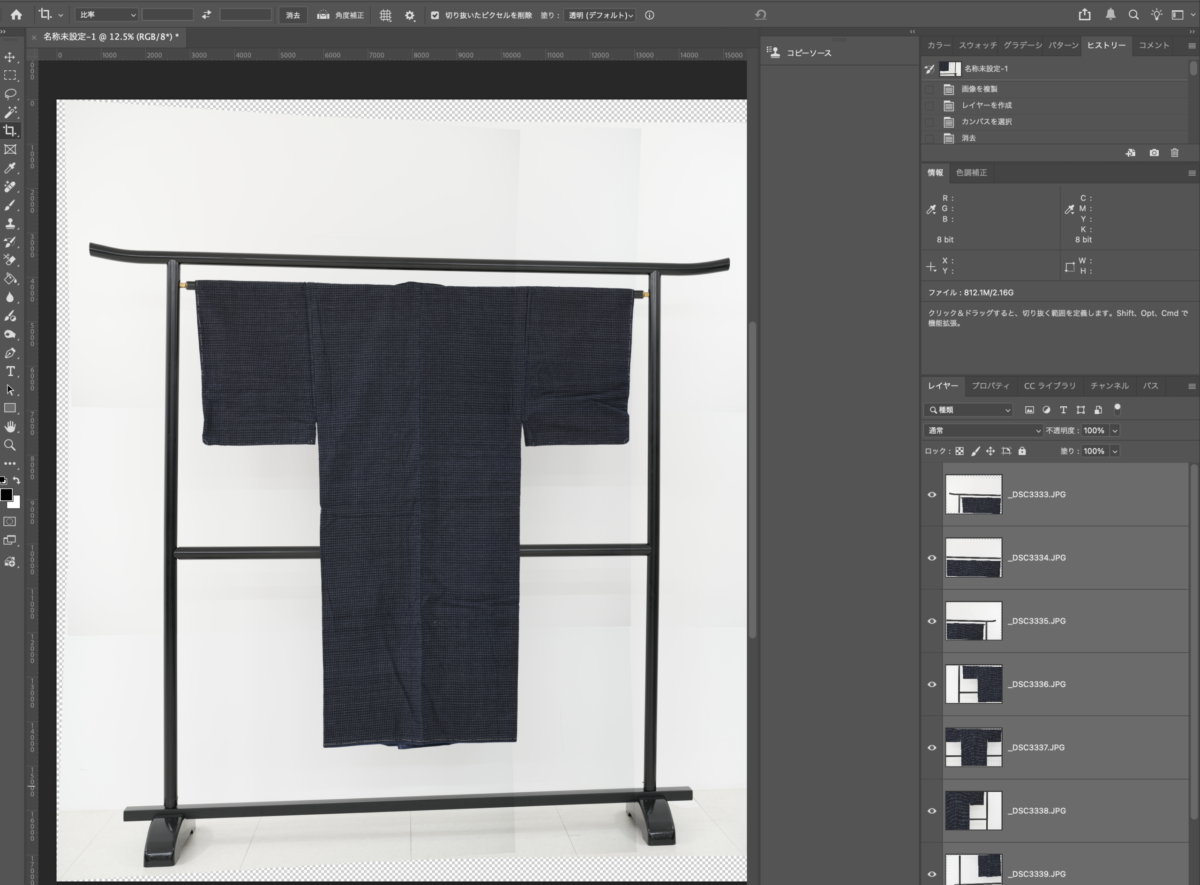Image resolution: width=1200 pixels, height=885 pixels.
Task: Select the Lasso tool
Action: click(x=10, y=94)
